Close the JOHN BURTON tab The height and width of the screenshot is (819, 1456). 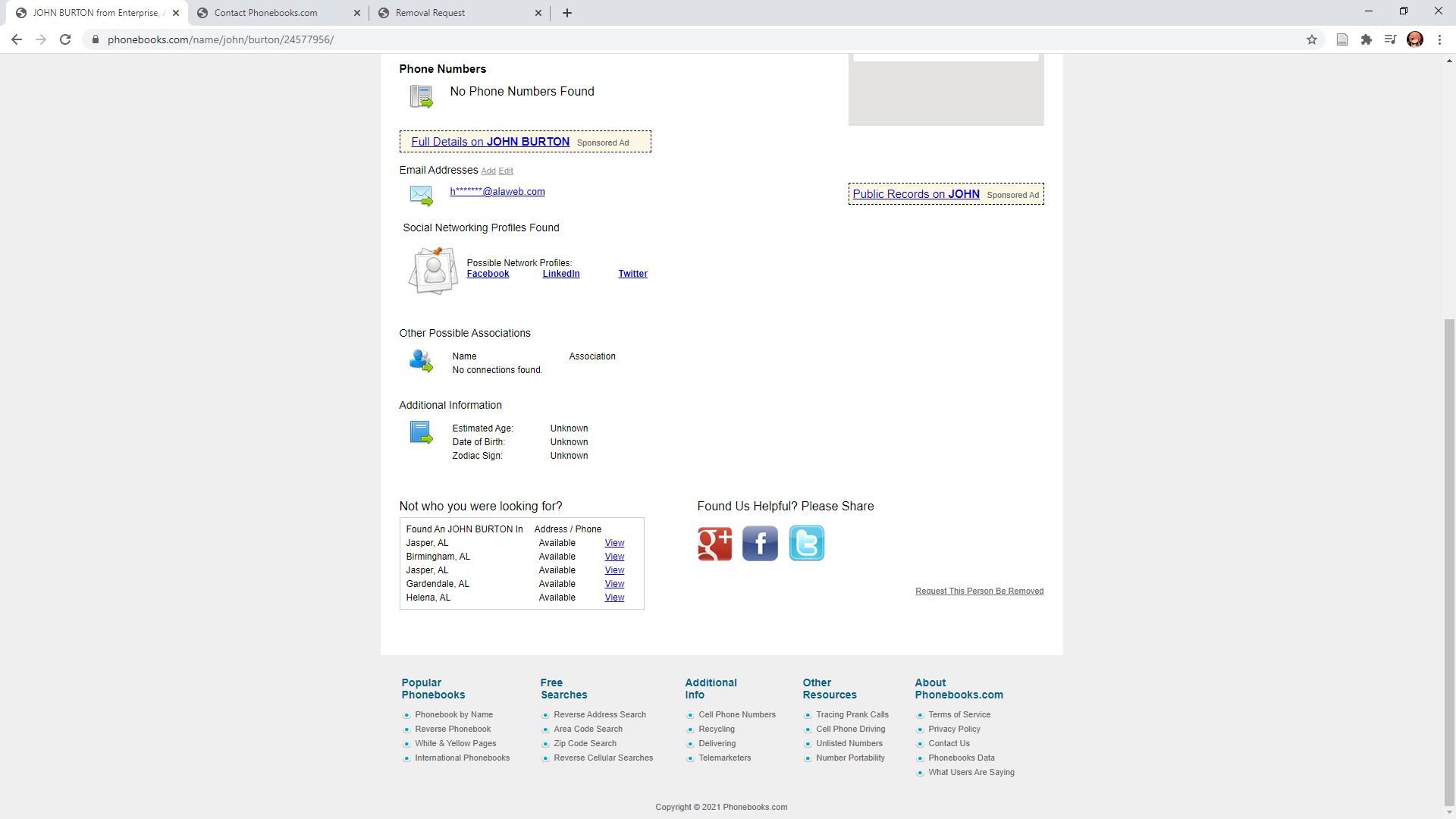(176, 13)
